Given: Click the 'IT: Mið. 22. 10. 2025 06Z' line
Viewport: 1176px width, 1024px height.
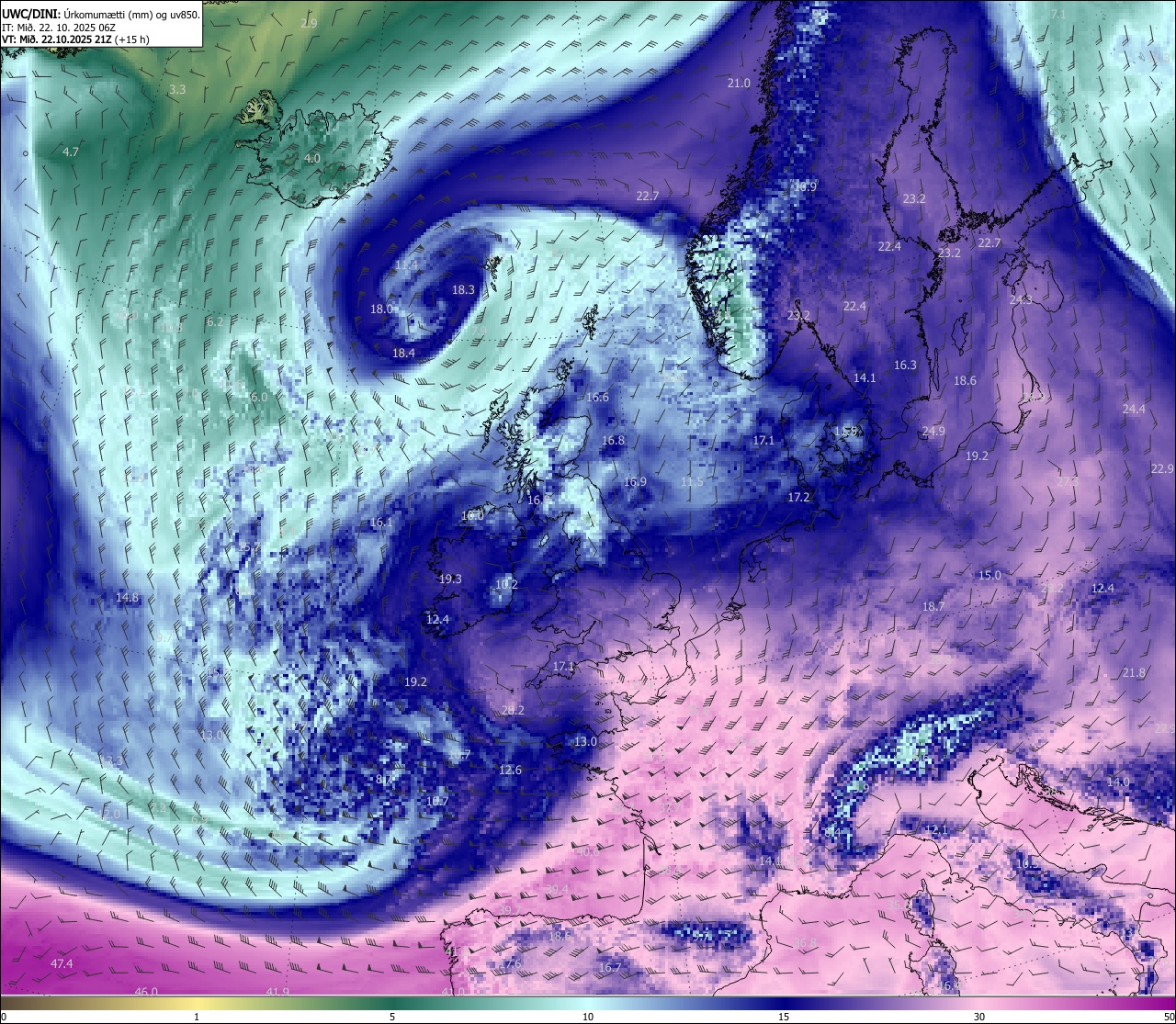Looking at the screenshot, I should (59, 28).
